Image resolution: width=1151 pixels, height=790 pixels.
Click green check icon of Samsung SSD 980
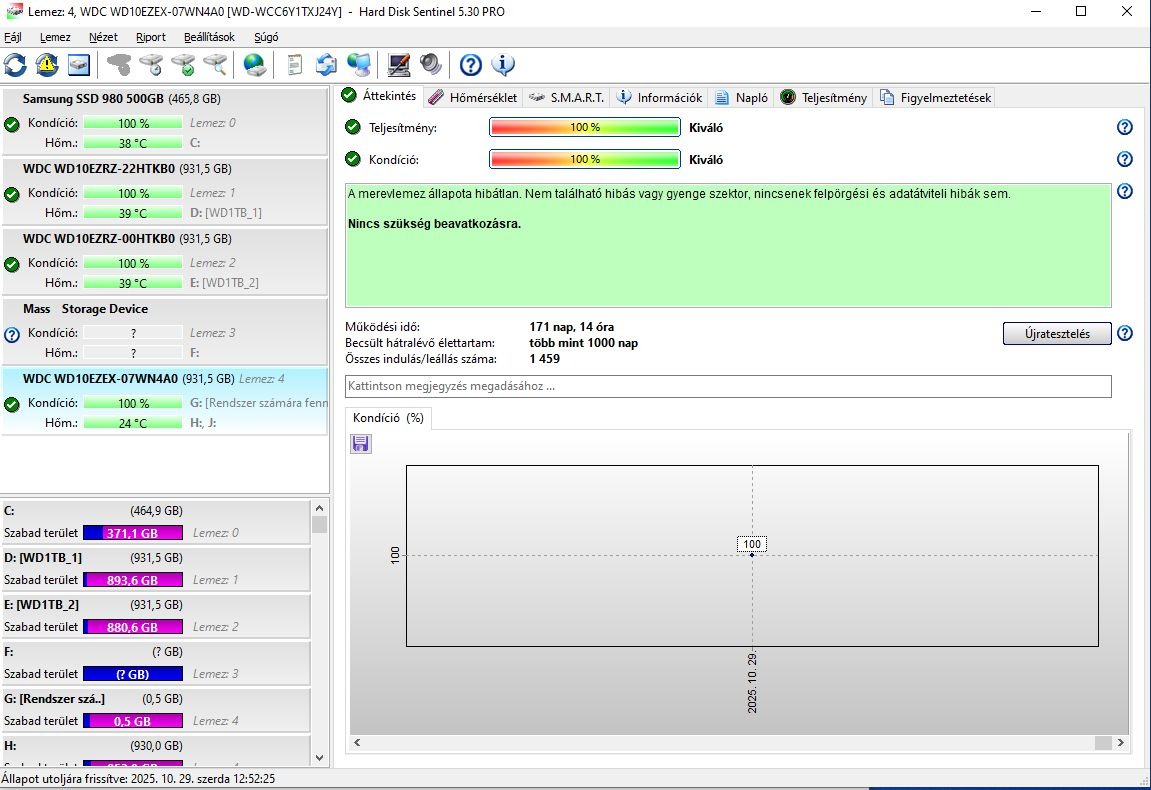pyautogui.click(x=12, y=124)
